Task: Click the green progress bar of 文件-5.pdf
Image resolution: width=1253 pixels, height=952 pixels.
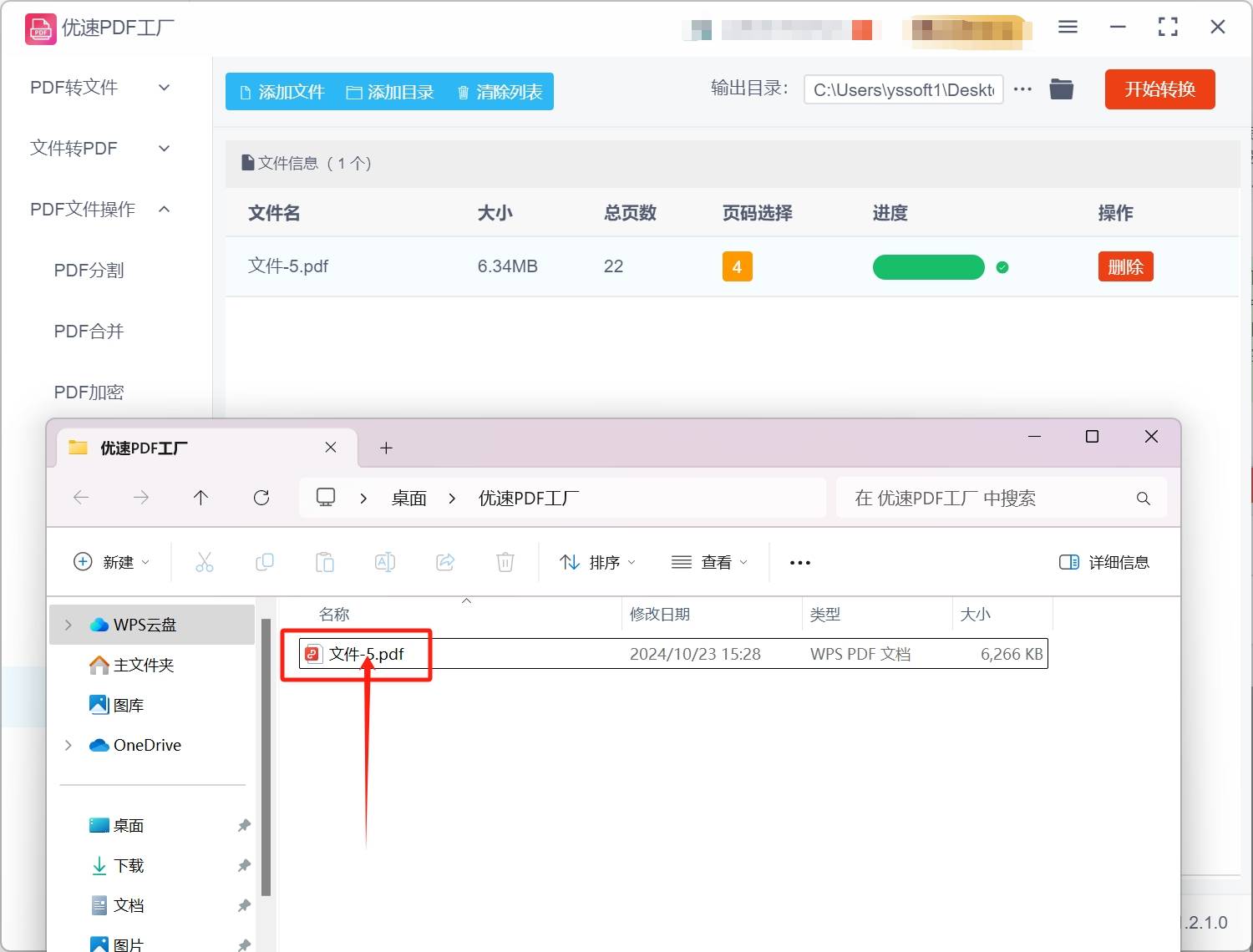Action: [929, 267]
